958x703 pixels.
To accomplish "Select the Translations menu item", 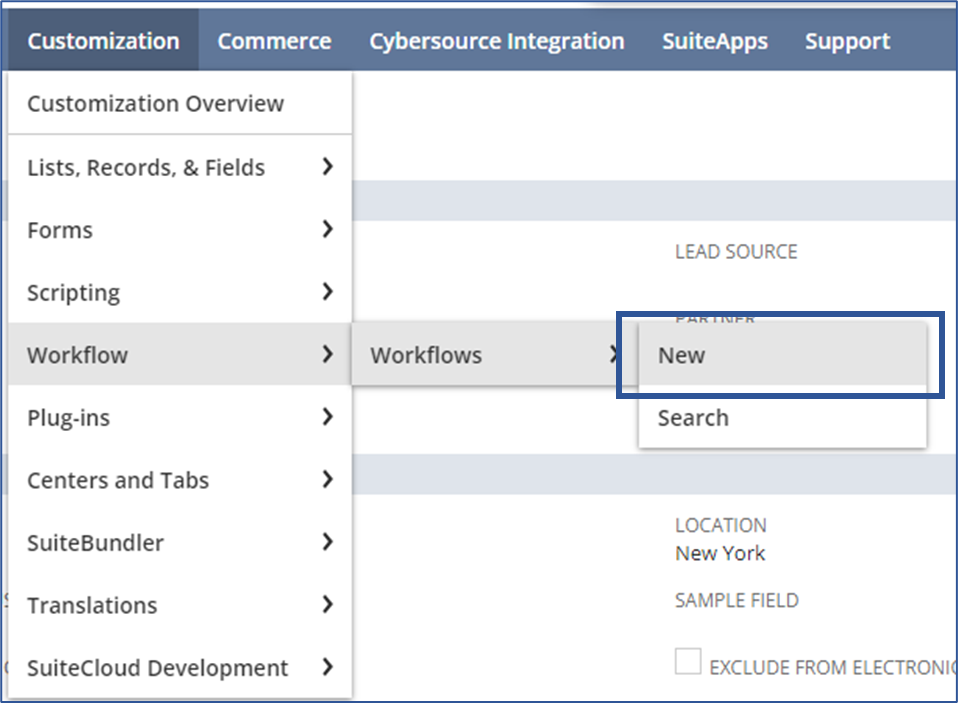I will click(x=180, y=605).
